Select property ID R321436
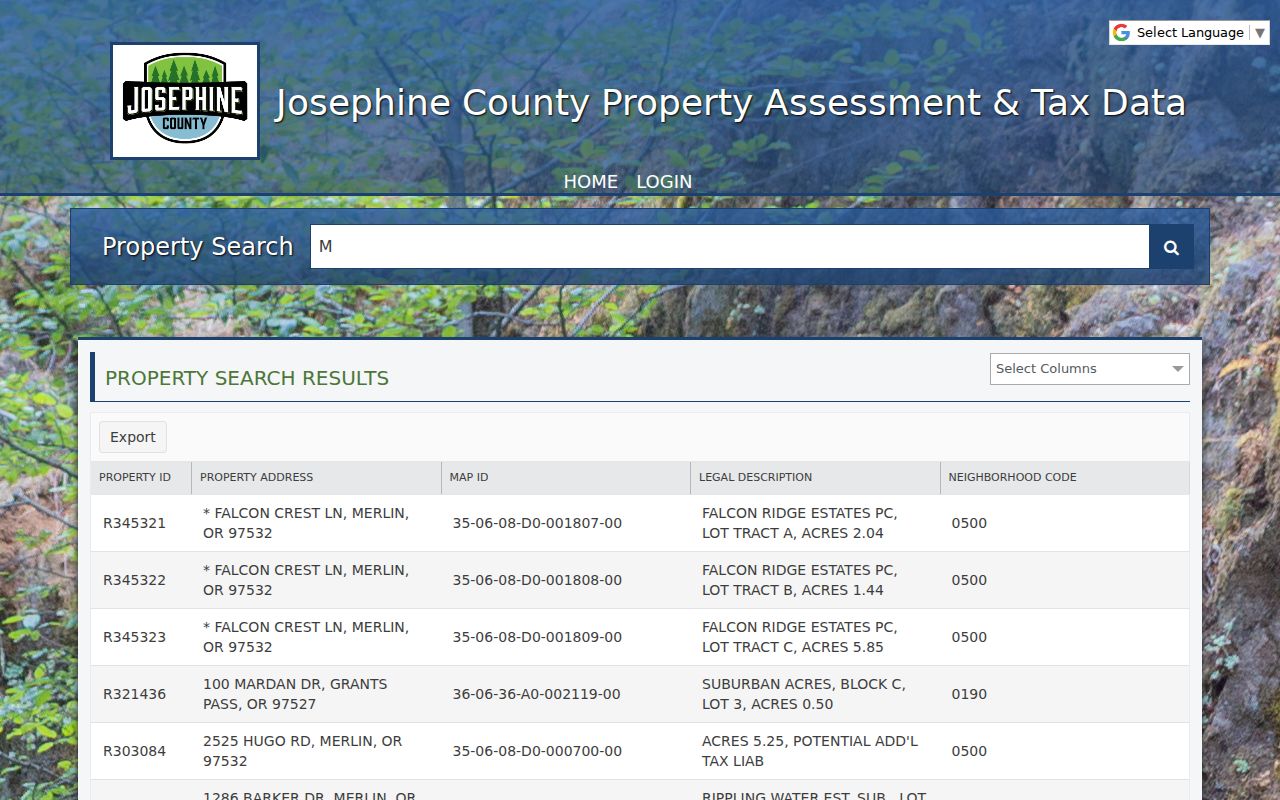The image size is (1280, 800). (134, 694)
